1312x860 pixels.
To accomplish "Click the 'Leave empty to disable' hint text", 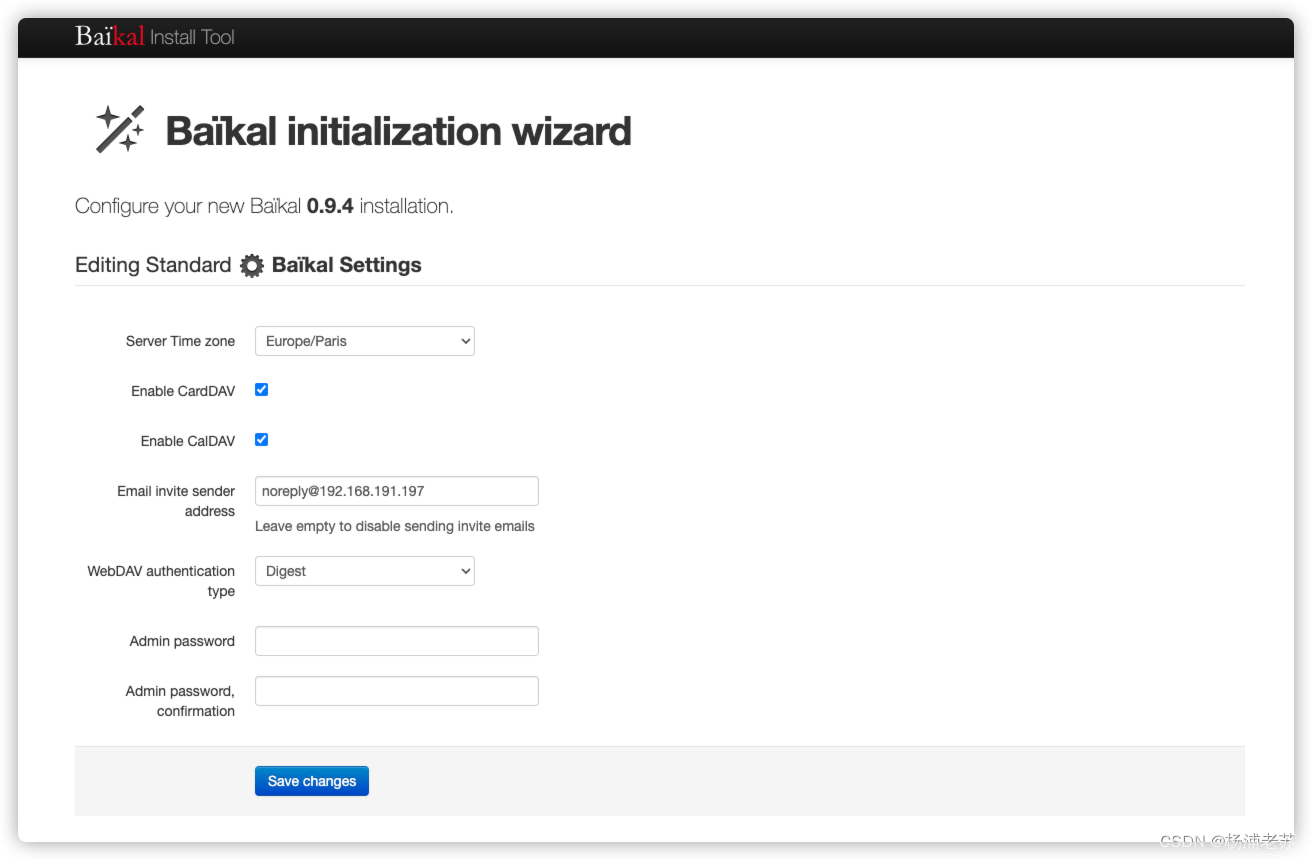I will pos(395,526).
